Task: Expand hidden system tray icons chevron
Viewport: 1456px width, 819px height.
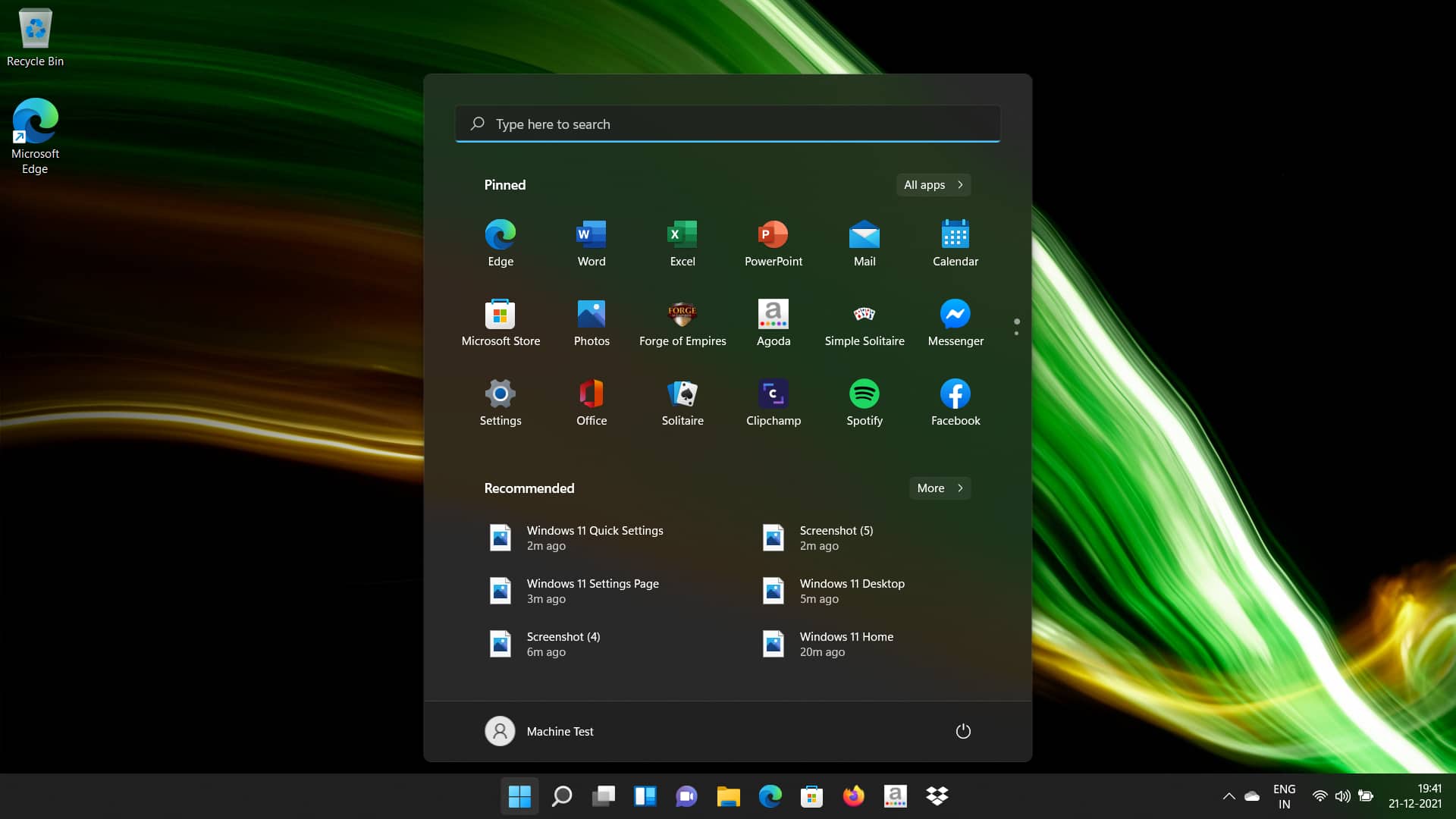Action: coord(1229,796)
